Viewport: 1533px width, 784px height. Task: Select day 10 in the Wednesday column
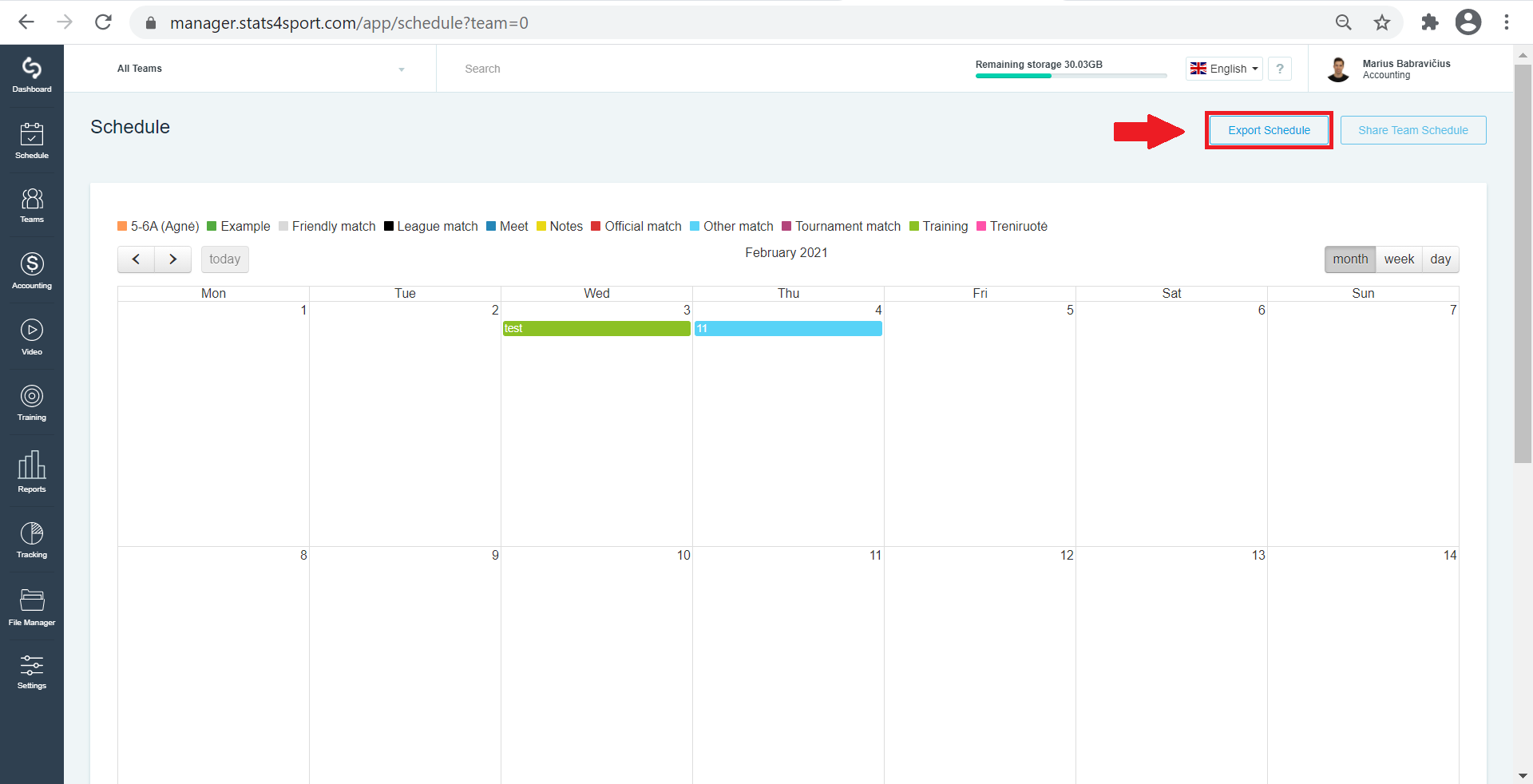point(683,555)
